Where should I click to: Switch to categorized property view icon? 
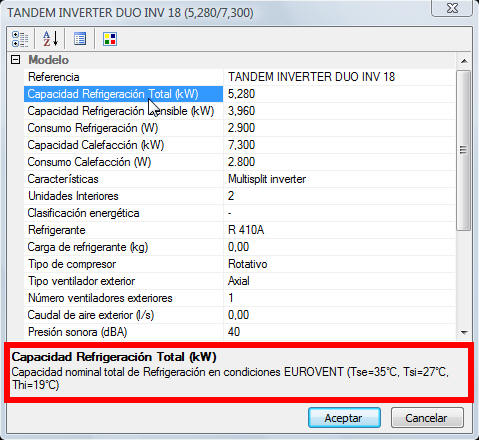coord(20,39)
